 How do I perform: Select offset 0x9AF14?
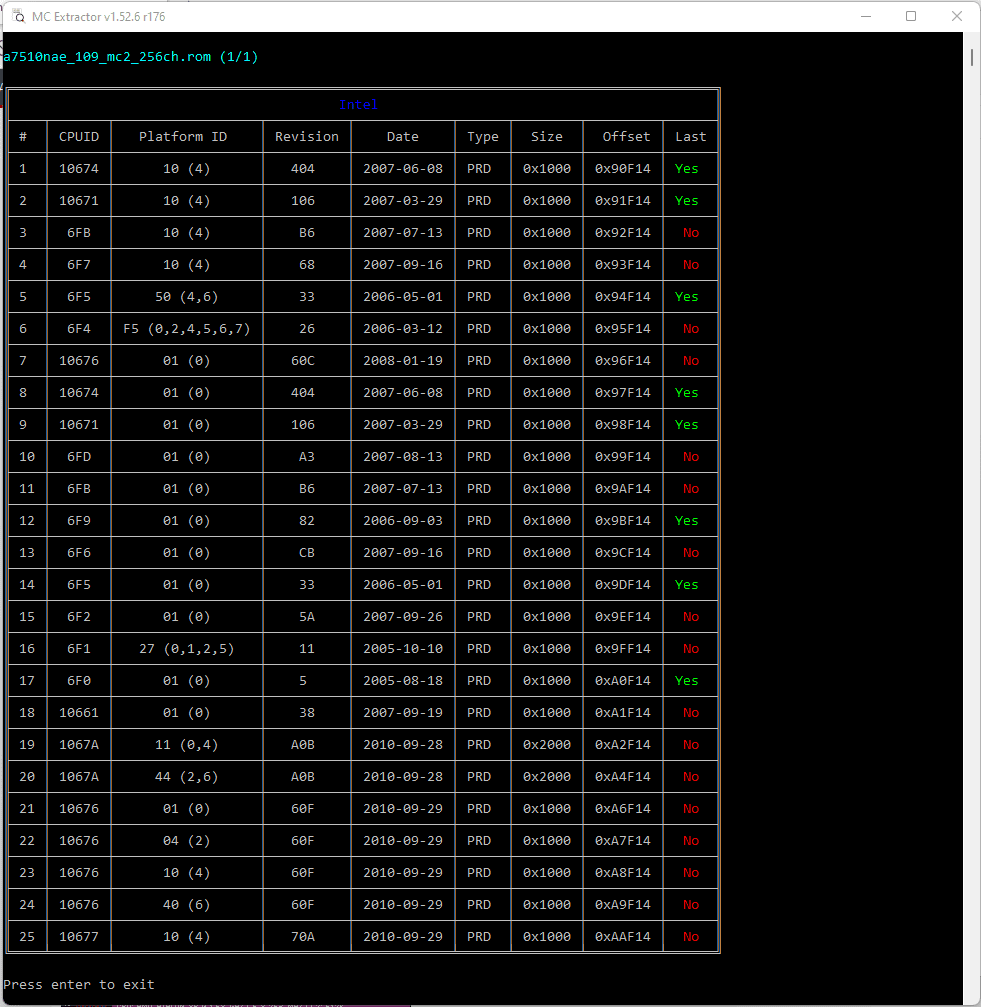[622, 489]
